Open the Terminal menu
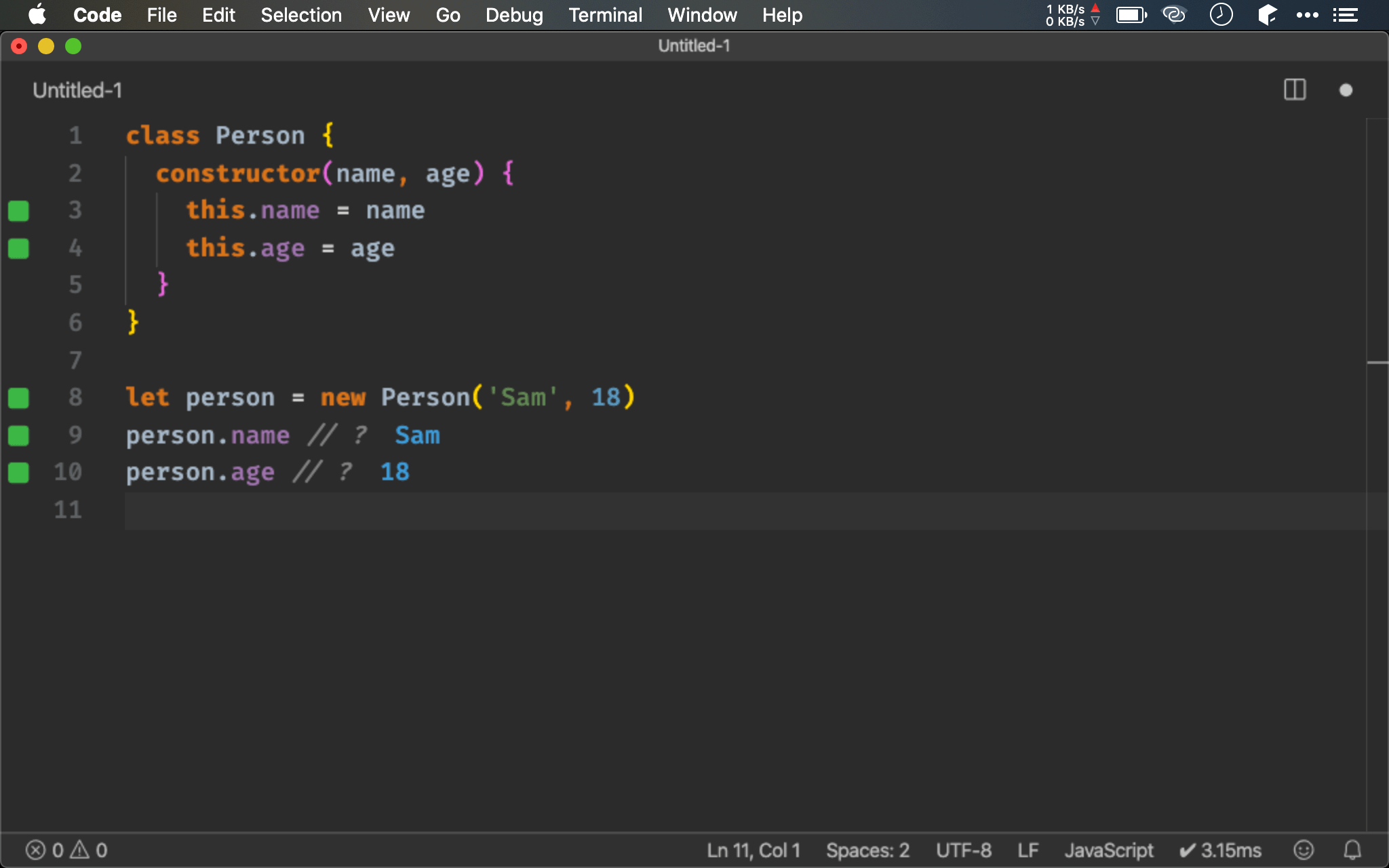1389x868 pixels. pos(605,15)
